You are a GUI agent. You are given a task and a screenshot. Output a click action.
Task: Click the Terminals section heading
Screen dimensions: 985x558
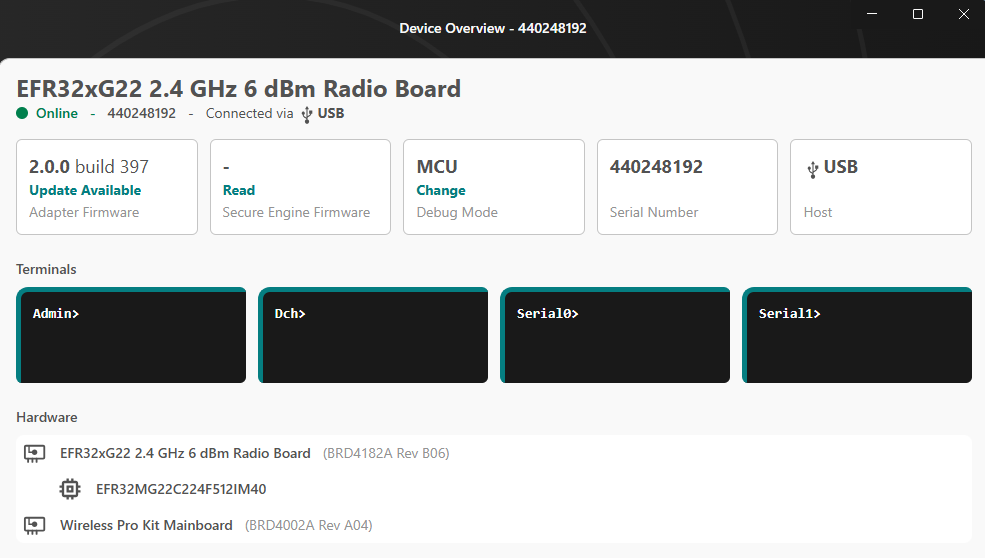pyautogui.click(x=46, y=270)
